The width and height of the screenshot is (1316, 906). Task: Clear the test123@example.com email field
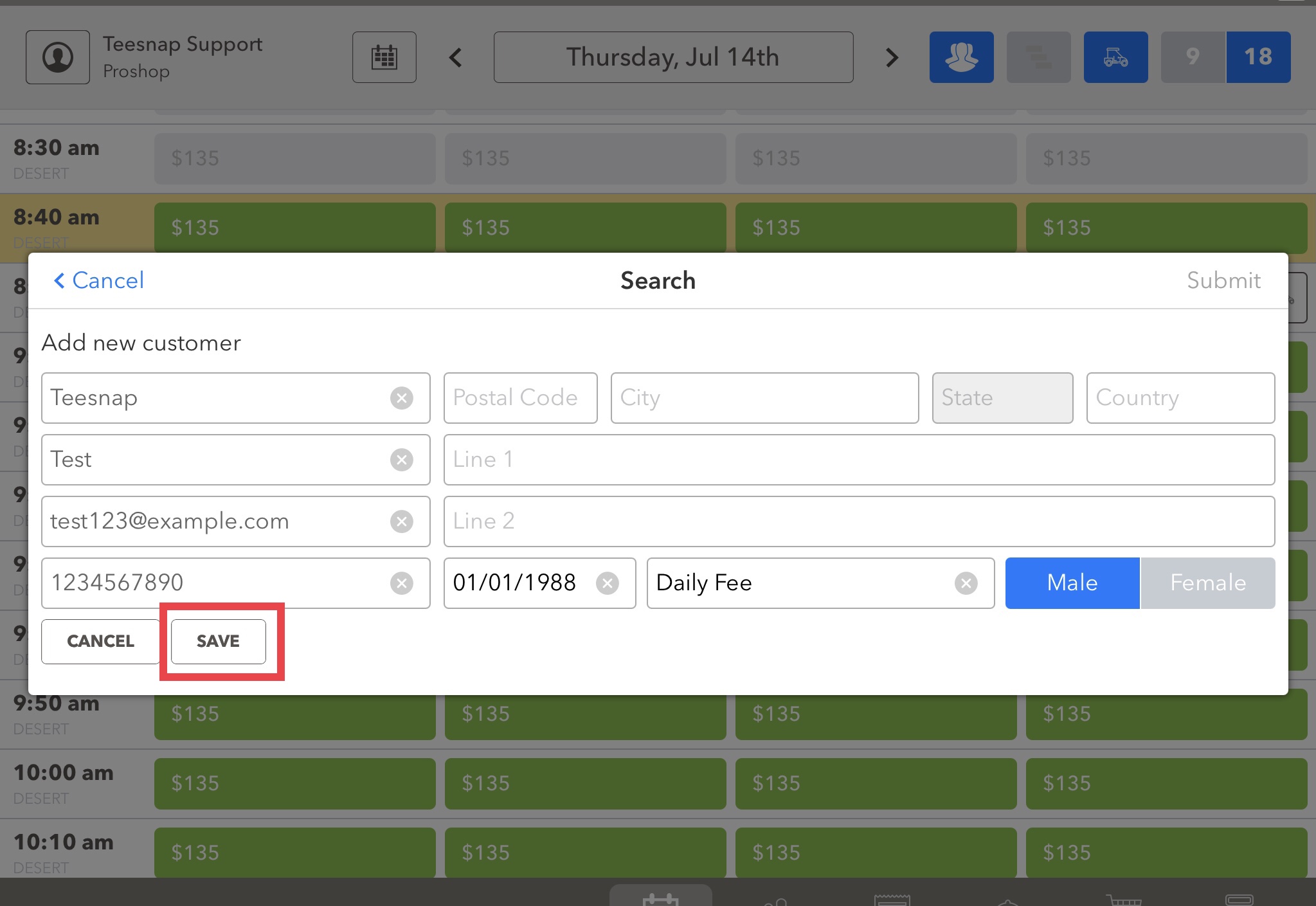(402, 521)
